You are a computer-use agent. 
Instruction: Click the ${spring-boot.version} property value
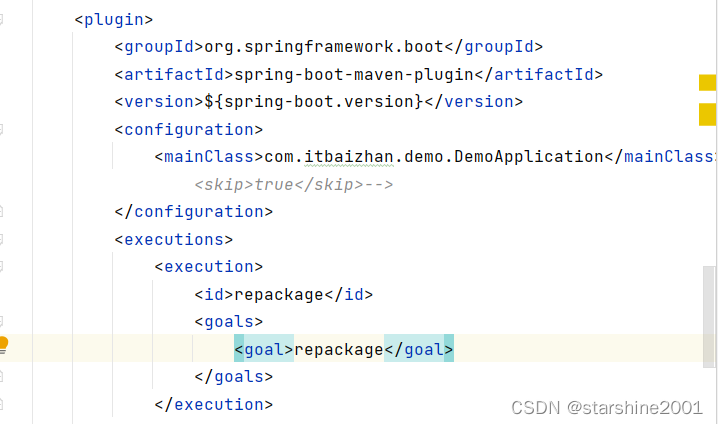point(314,102)
